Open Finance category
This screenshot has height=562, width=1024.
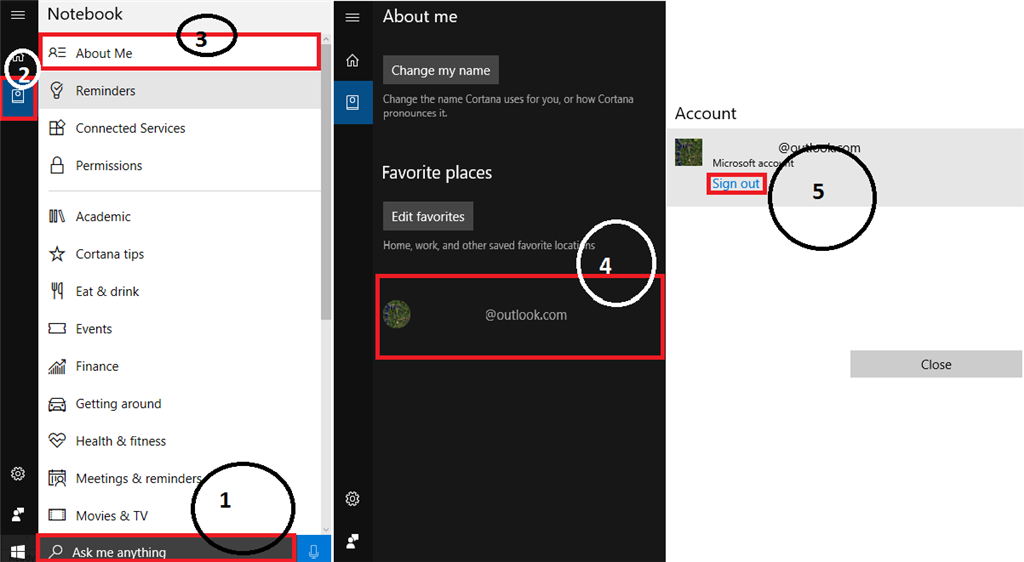click(x=180, y=366)
